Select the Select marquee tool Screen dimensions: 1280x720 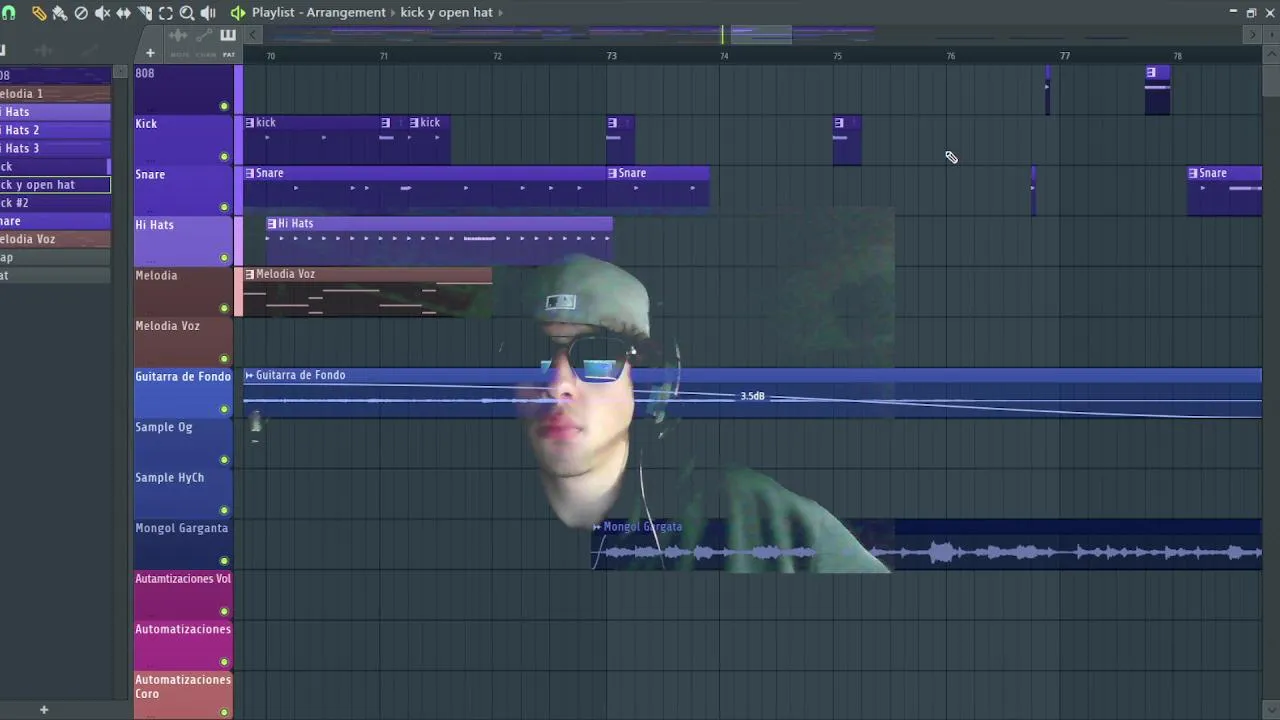pyautogui.click(x=166, y=13)
